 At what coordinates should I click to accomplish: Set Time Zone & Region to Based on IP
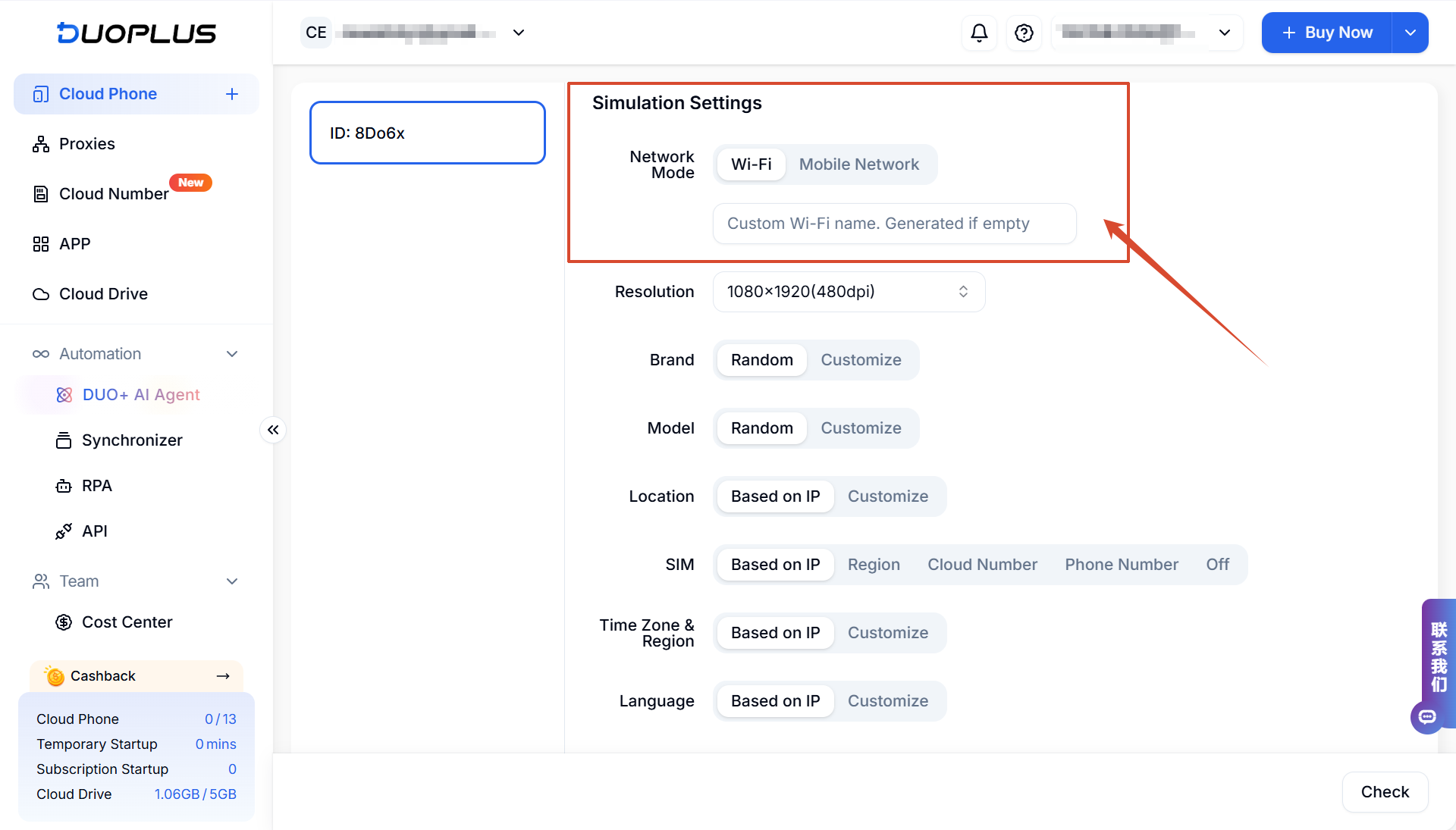775,633
